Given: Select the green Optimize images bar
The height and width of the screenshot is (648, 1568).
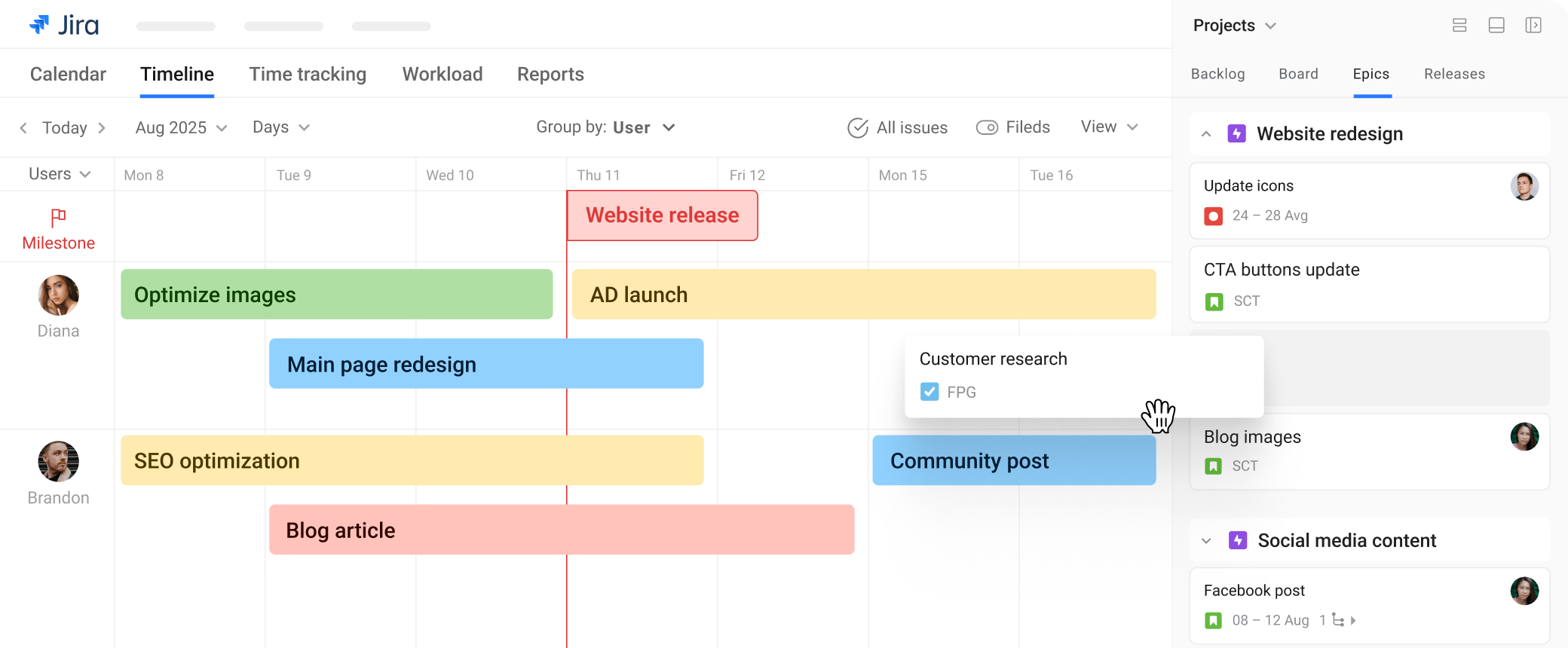Looking at the screenshot, I should point(336,295).
